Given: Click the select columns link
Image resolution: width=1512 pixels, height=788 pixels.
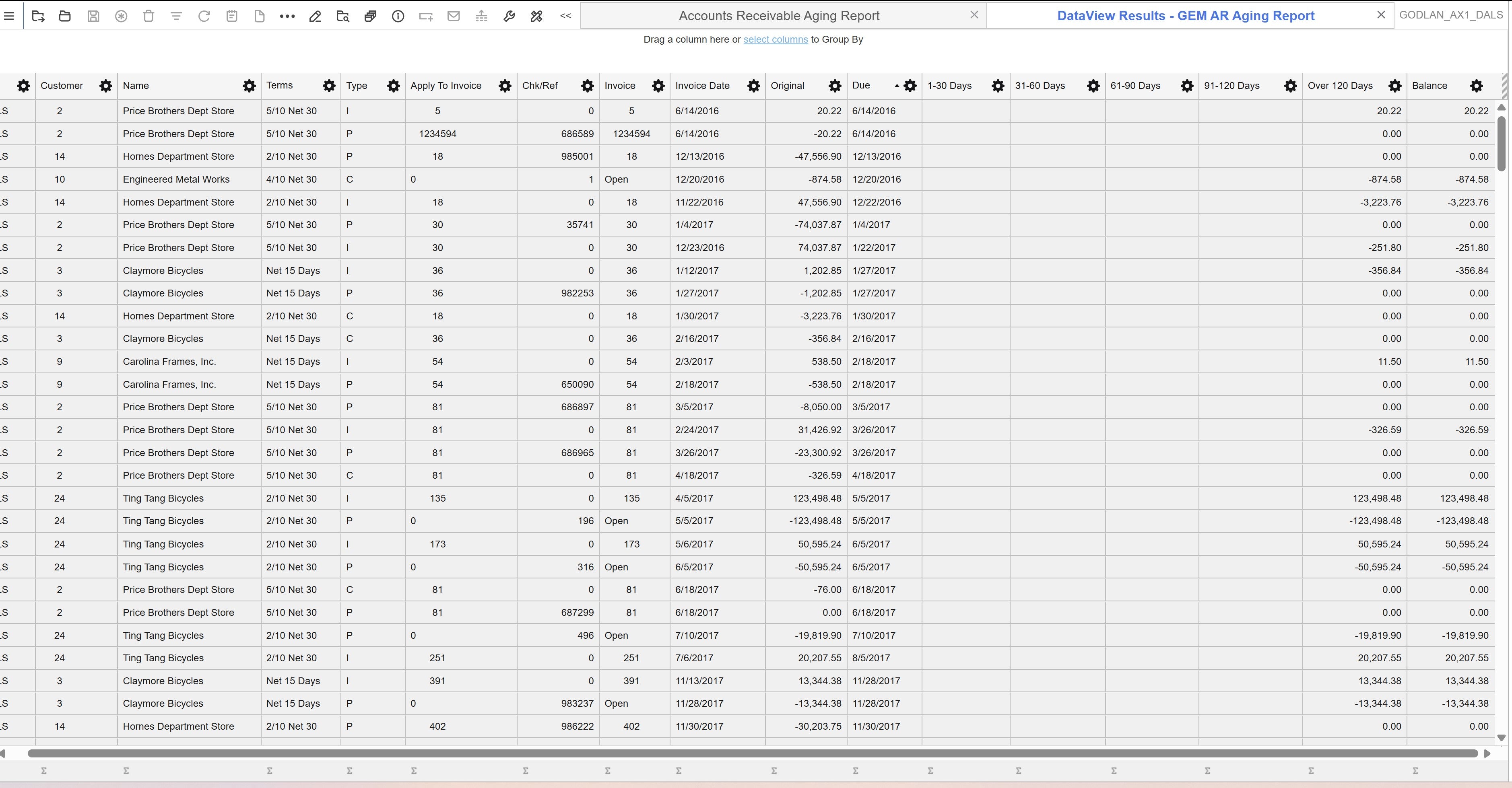Looking at the screenshot, I should point(776,39).
